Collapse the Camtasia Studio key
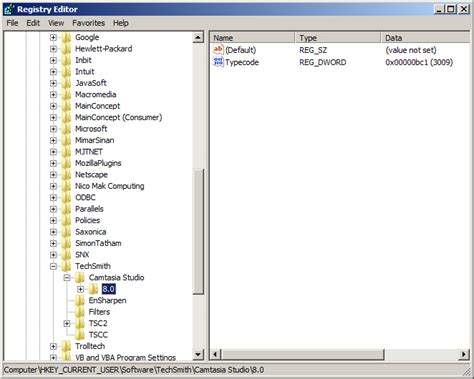The image size is (474, 379). pyautogui.click(x=67, y=278)
